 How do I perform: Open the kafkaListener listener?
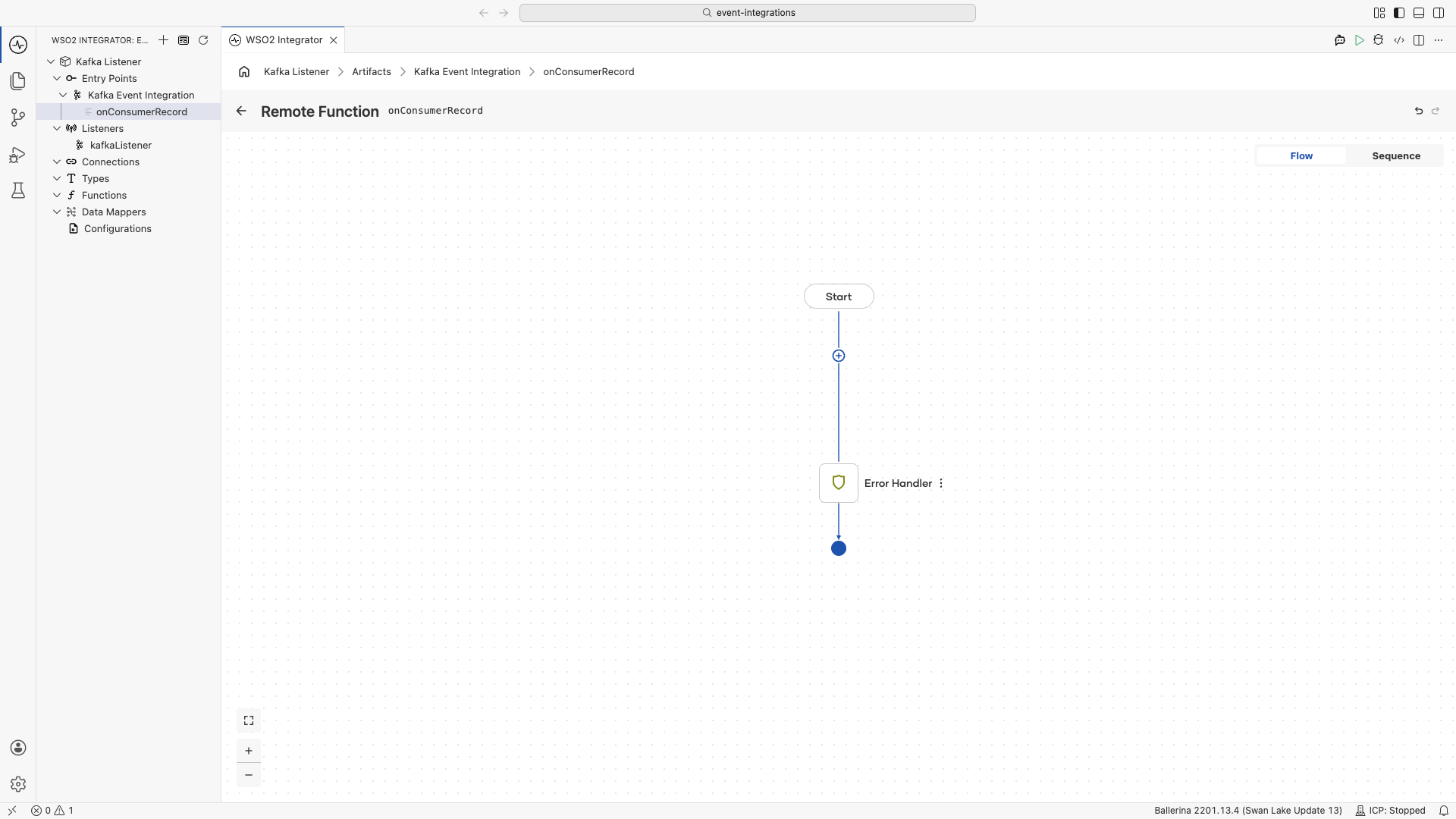coord(129,145)
